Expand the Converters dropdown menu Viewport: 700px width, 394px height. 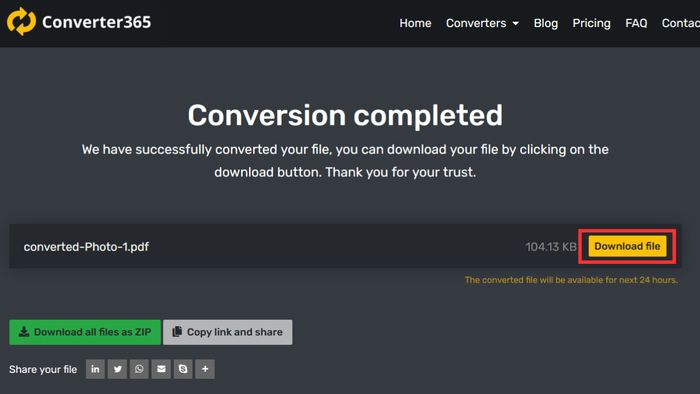tap(482, 23)
